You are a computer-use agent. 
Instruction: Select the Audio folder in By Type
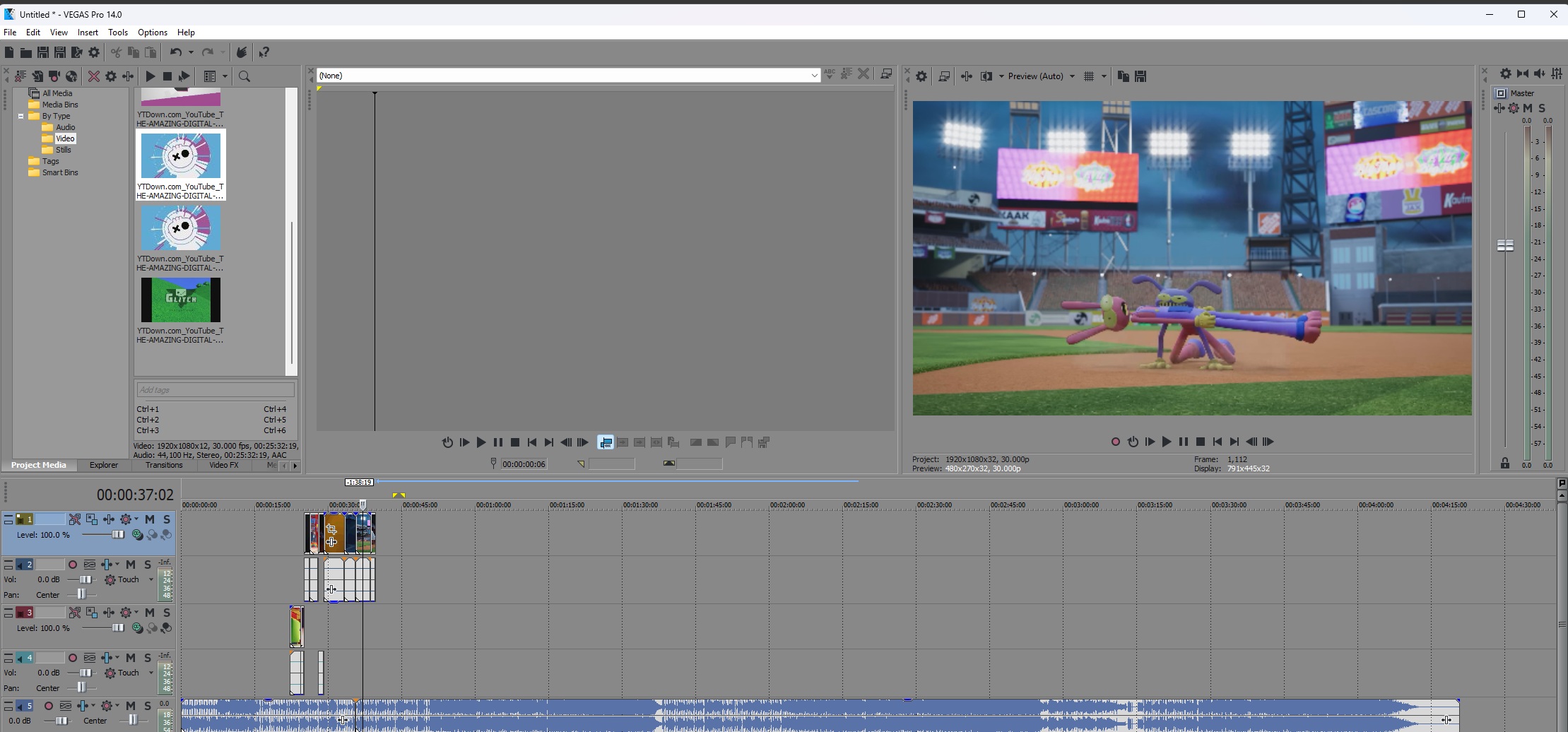(x=66, y=127)
